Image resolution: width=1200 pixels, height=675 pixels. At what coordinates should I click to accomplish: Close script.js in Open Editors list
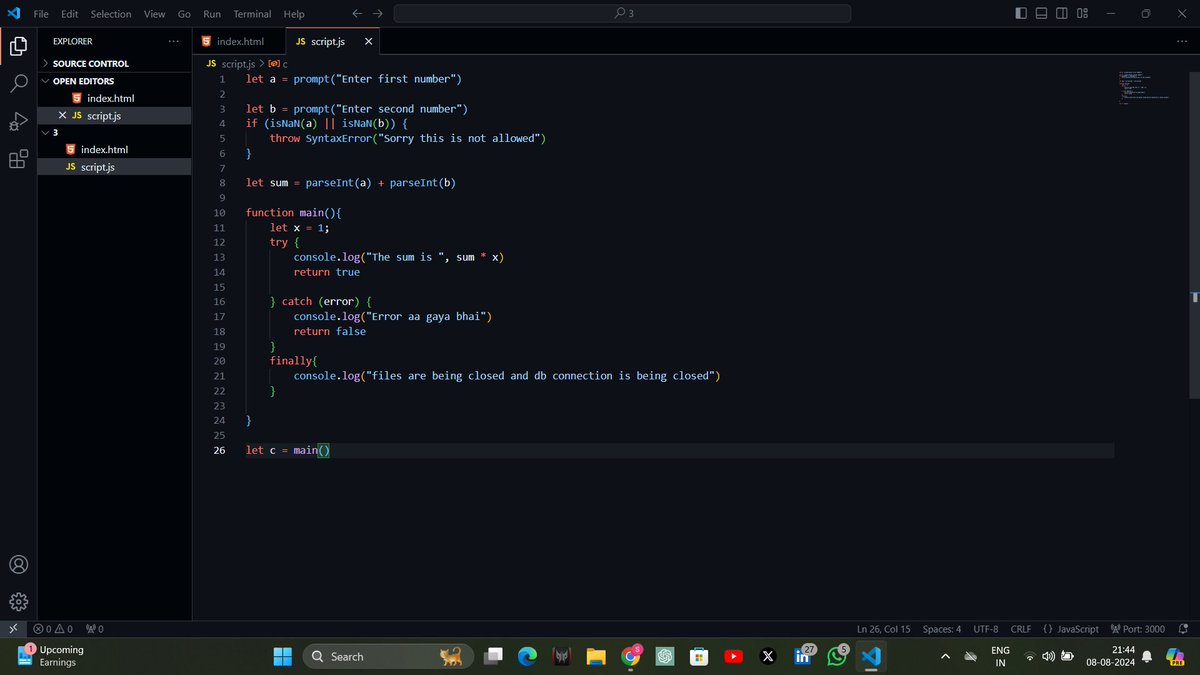coord(63,116)
